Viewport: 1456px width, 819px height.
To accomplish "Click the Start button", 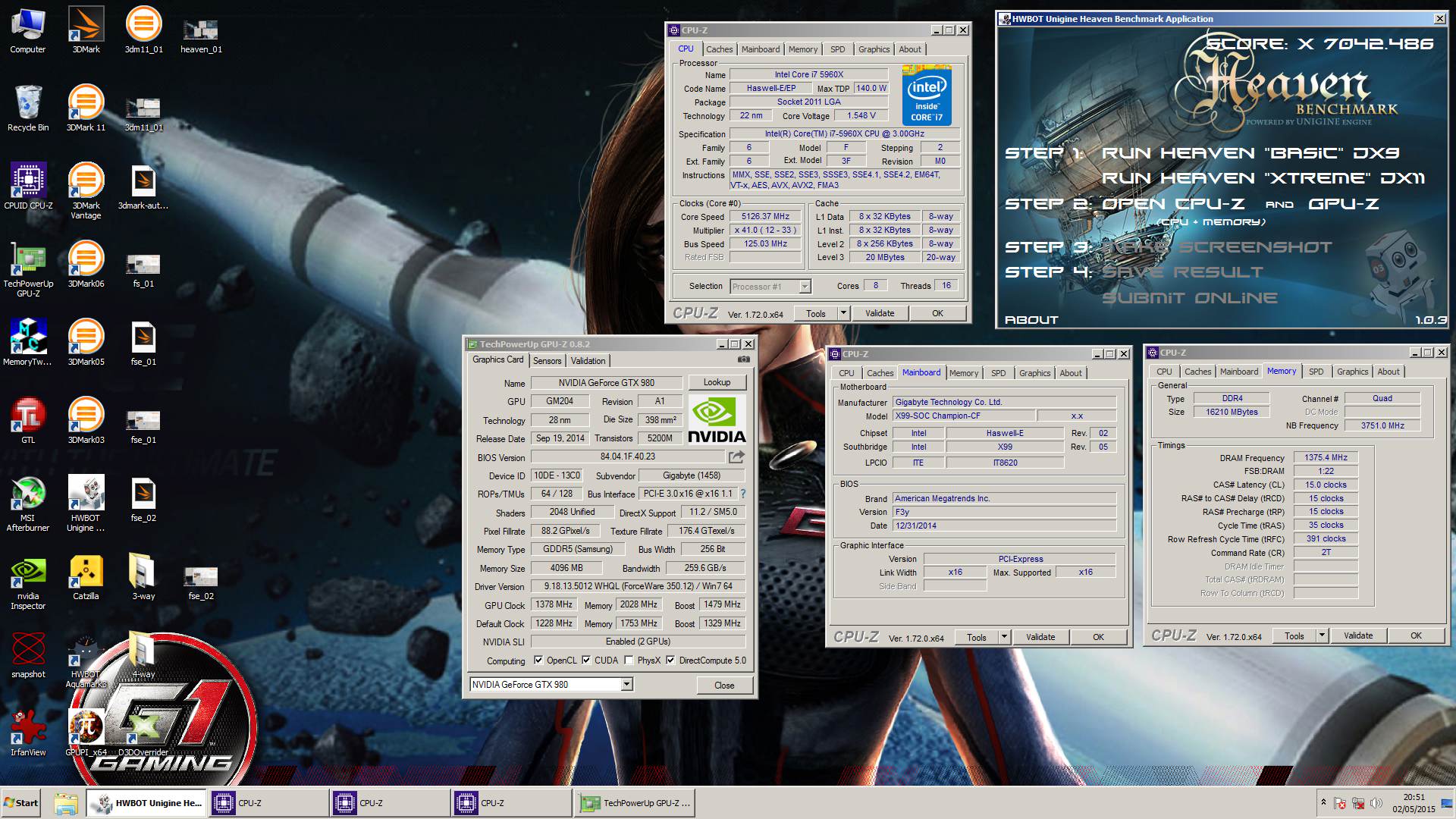I will point(21,803).
